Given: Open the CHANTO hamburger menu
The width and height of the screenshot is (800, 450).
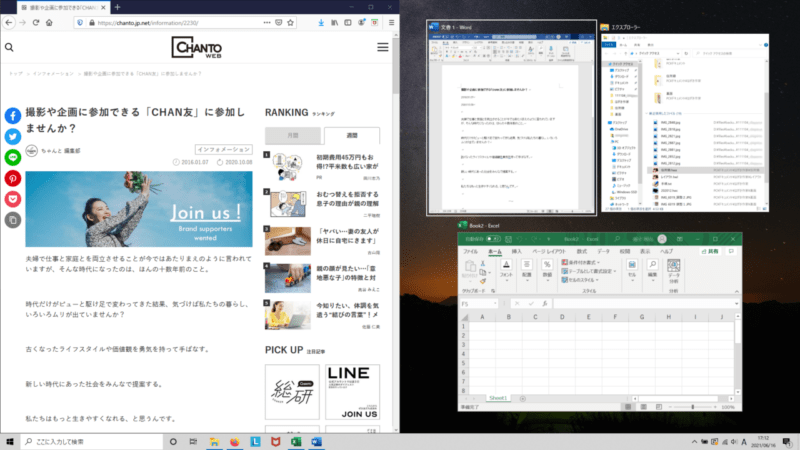Looking at the screenshot, I should [383, 47].
